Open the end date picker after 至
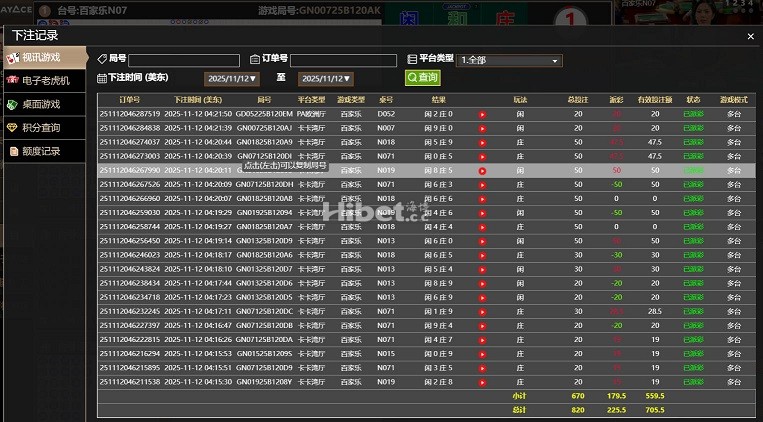This screenshot has width=763, height=422. click(325, 78)
